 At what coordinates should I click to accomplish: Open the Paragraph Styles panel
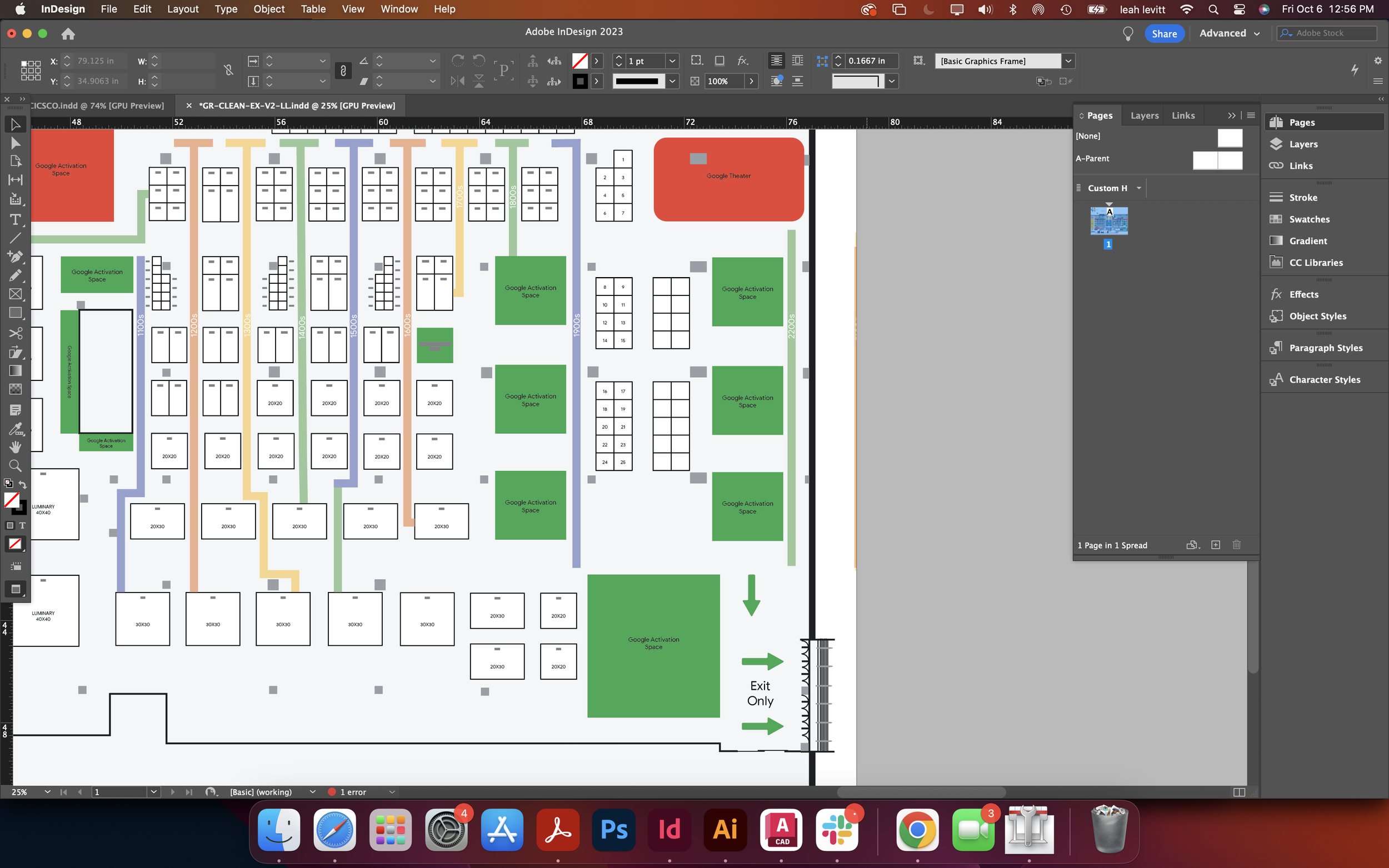pos(1325,347)
